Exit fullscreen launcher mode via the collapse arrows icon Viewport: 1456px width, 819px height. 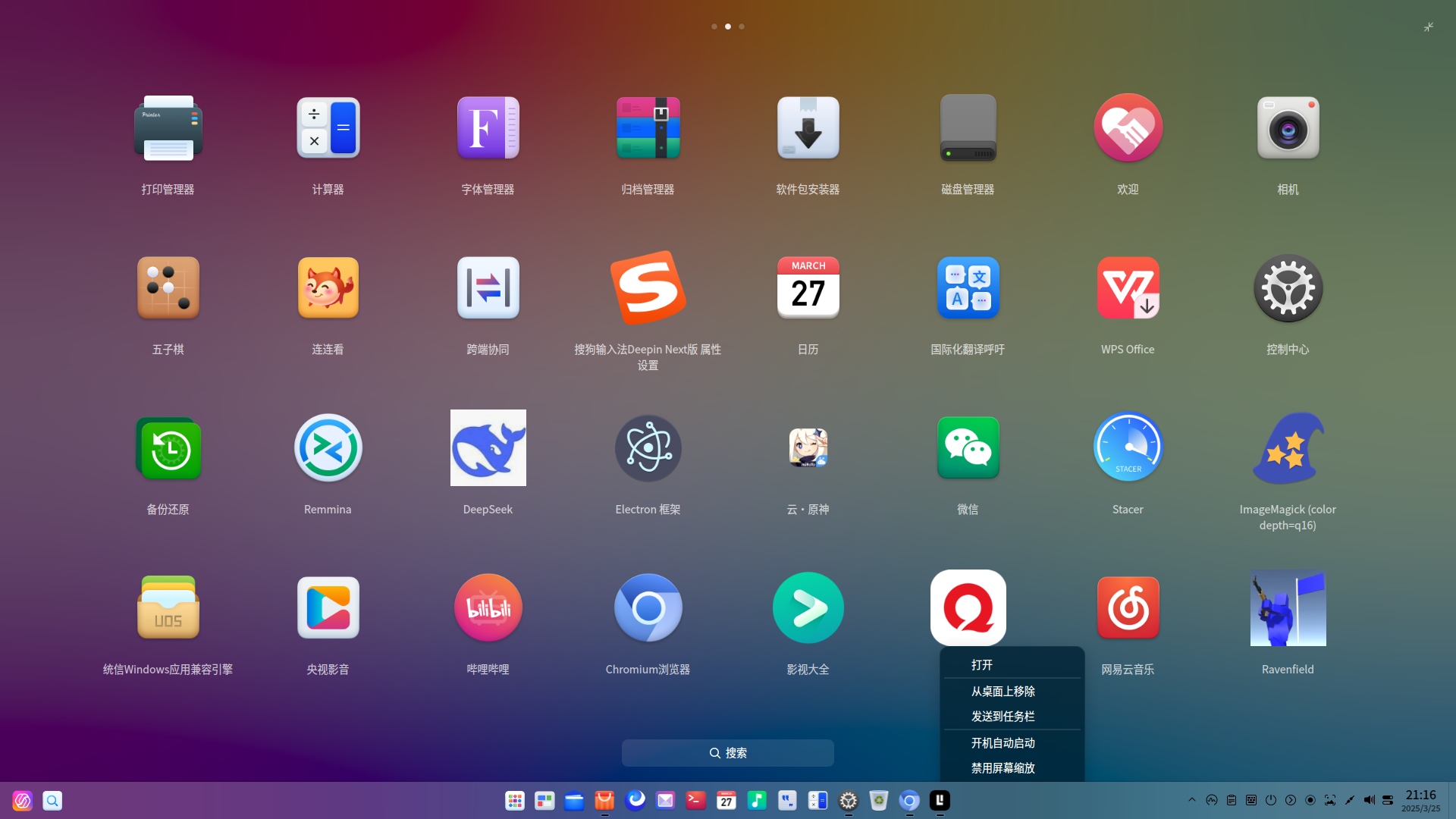(x=1429, y=27)
